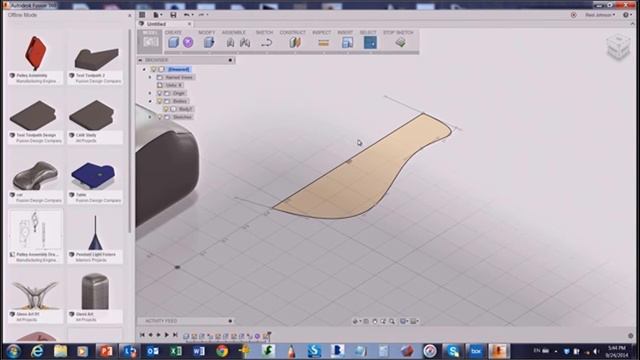Open the CREATE menu
640x360 pixels.
point(173,32)
